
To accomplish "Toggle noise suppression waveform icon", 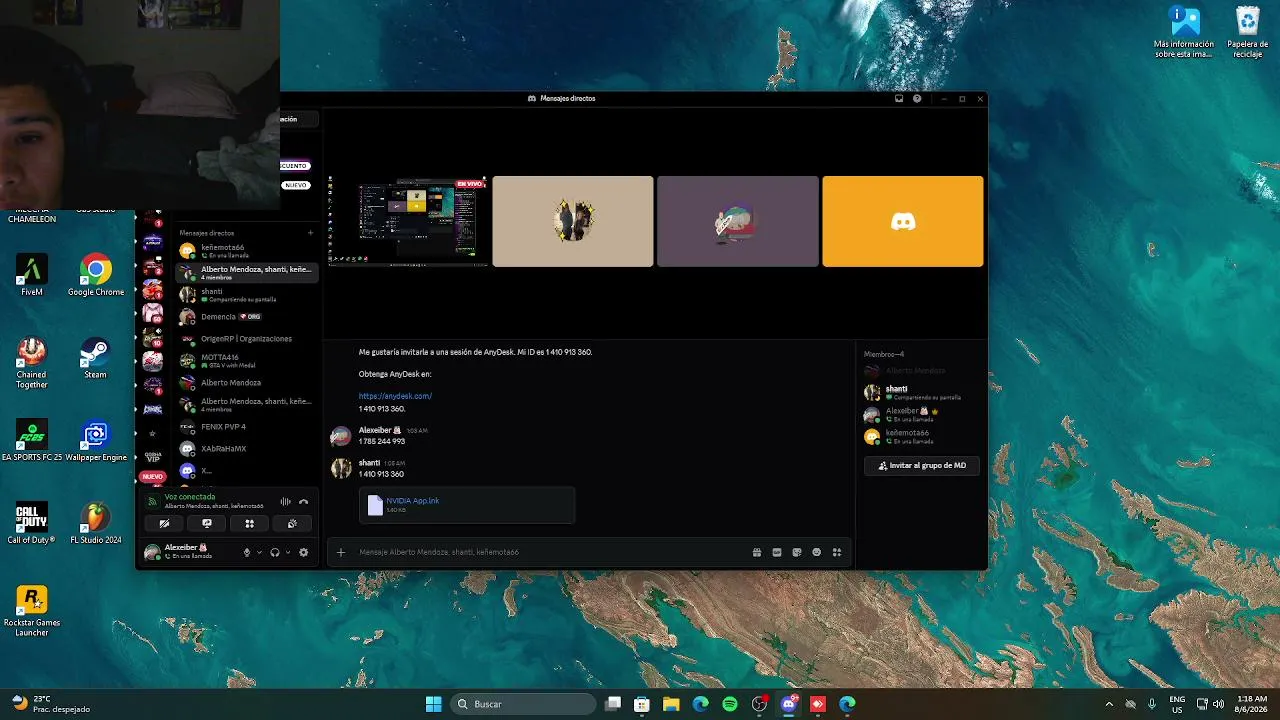I will coord(285,501).
